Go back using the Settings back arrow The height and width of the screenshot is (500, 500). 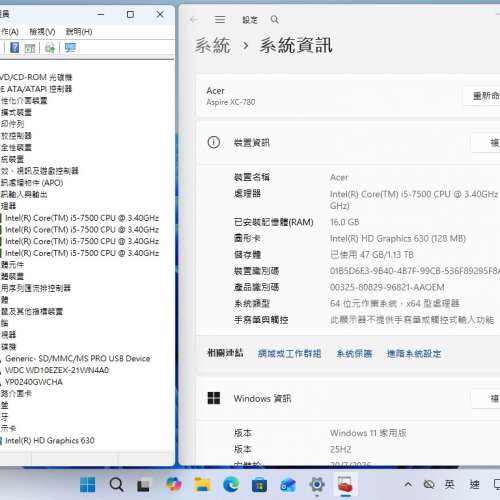click(194, 20)
